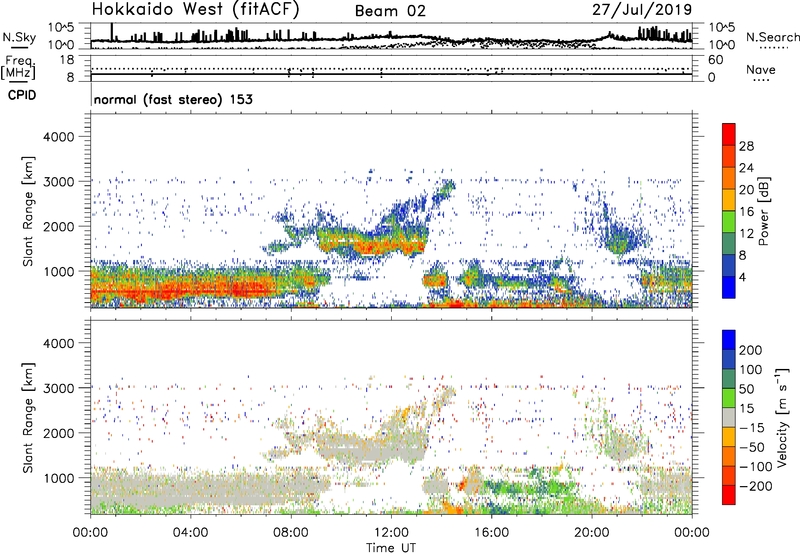
Task: Click the velocity colorbar value '-15'
Action: point(752,428)
